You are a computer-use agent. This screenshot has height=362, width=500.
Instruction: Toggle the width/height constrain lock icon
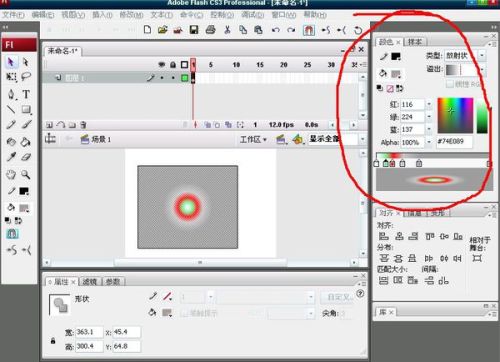[53, 341]
